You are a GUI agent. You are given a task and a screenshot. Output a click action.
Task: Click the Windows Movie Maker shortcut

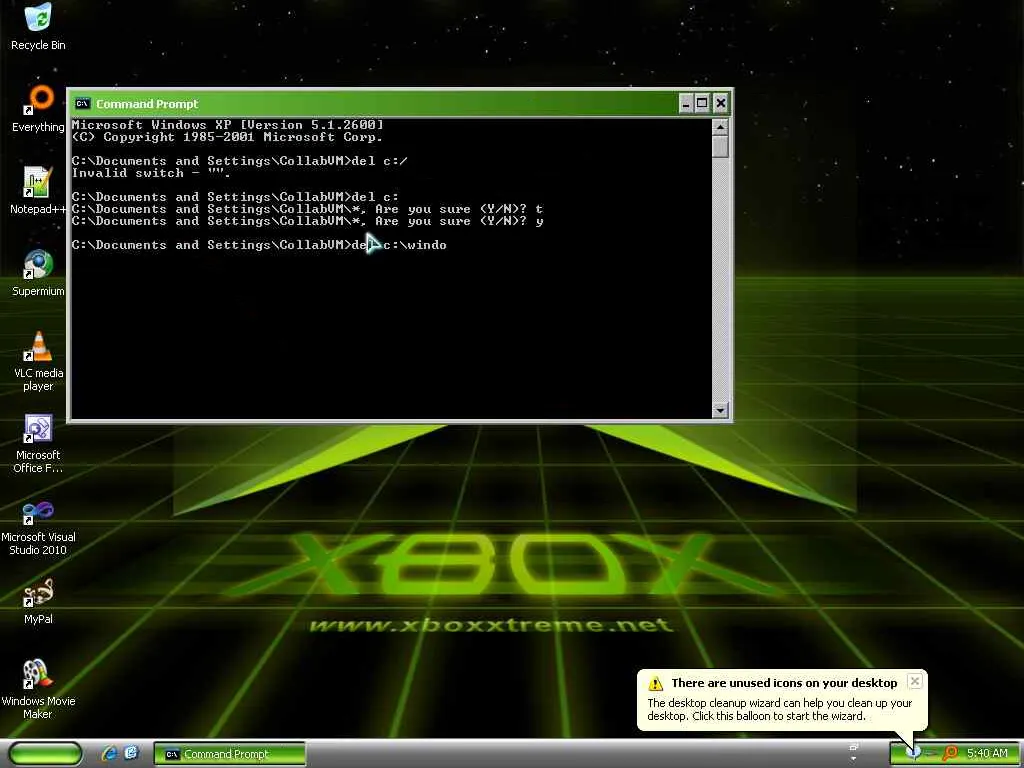(x=38, y=690)
